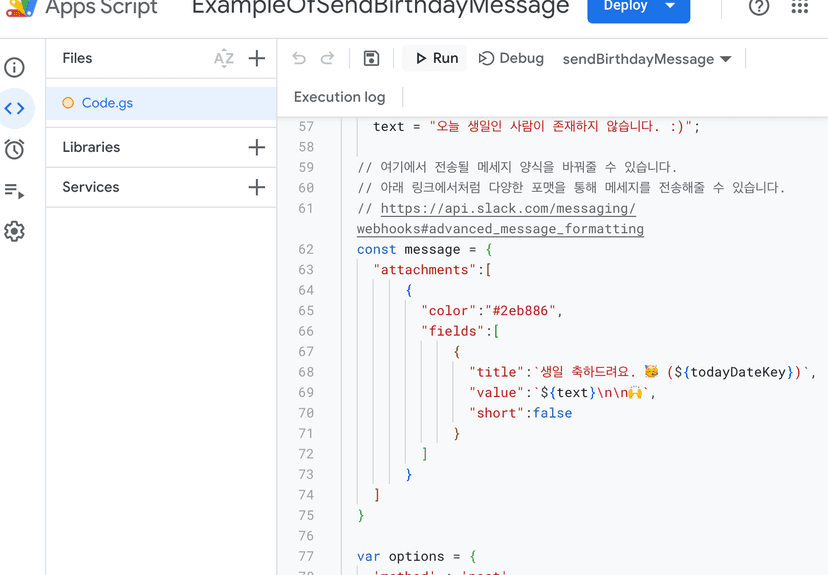This screenshot has height=575, width=828.
Task: Open the Executions list icon
Action: point(14,191)
